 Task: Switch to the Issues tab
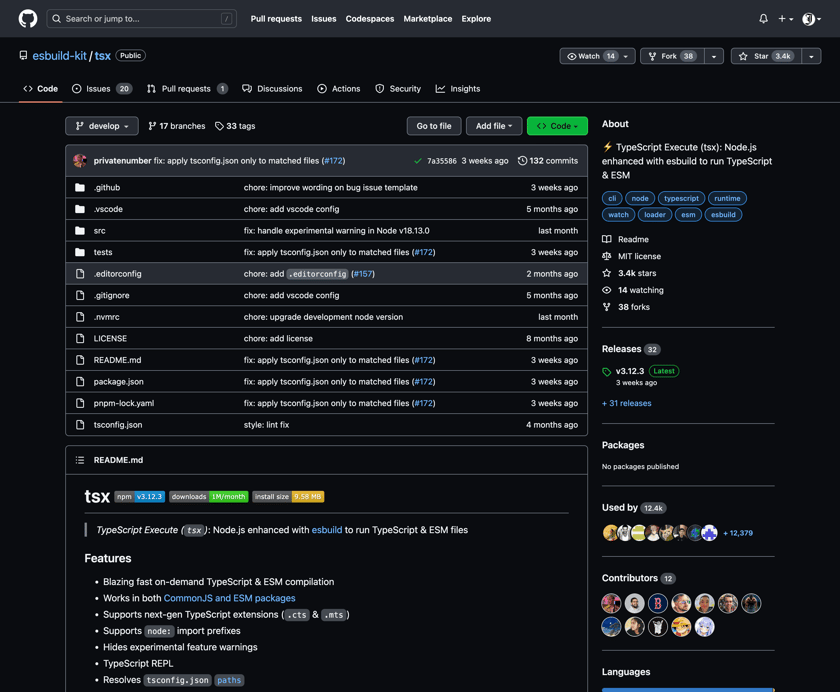102,89
